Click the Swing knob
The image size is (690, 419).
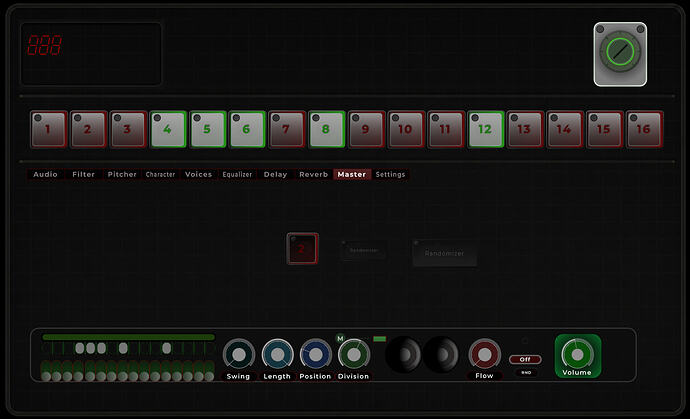(x=239, y=354)
